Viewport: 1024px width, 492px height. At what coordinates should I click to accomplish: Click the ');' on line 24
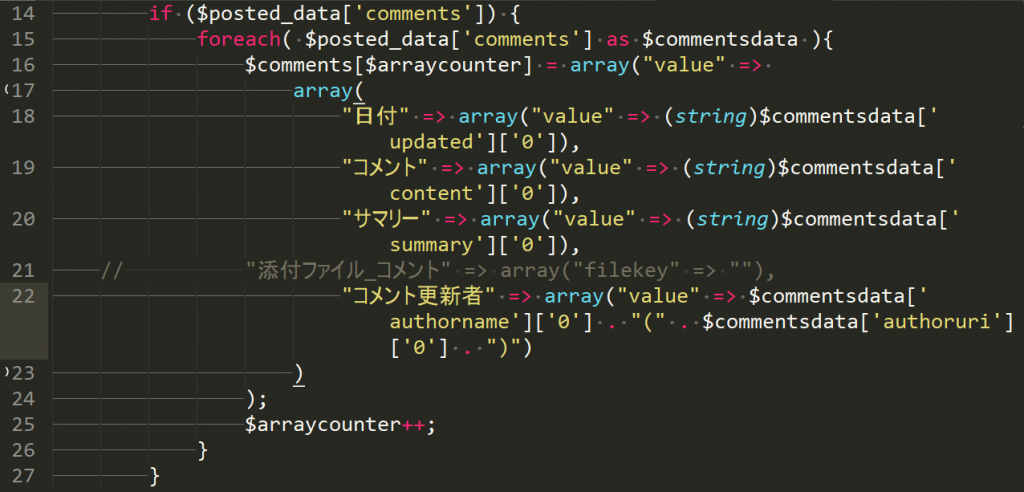[256, 399]
